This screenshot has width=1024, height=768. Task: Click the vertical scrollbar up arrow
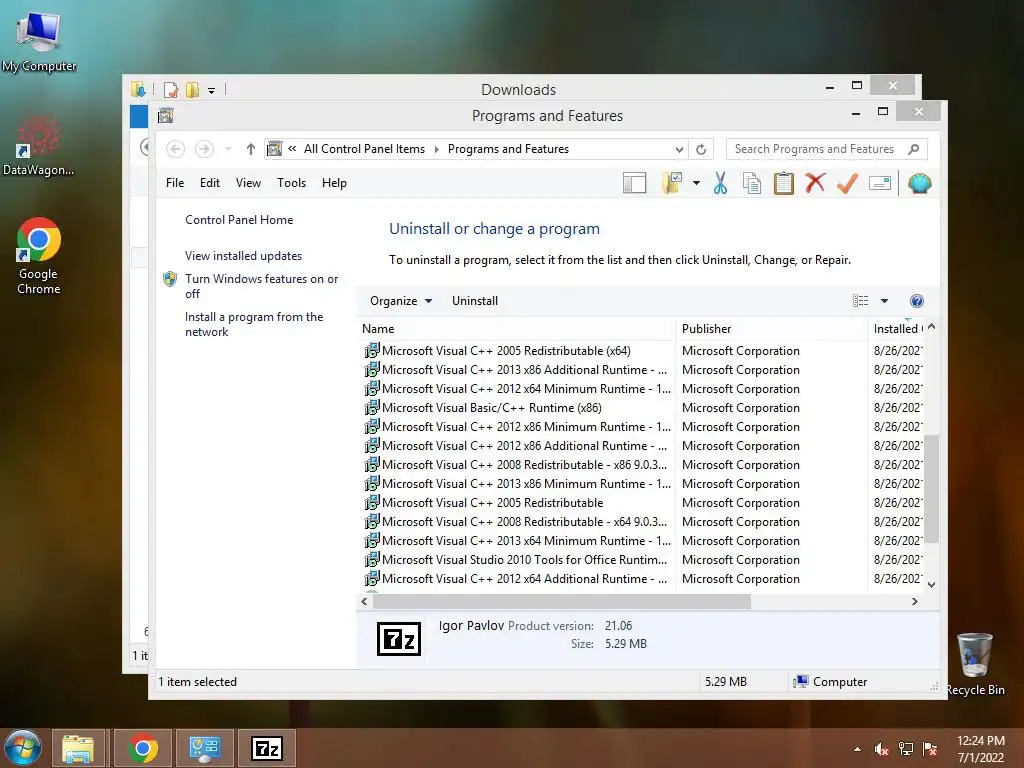(x=932, y=327)
